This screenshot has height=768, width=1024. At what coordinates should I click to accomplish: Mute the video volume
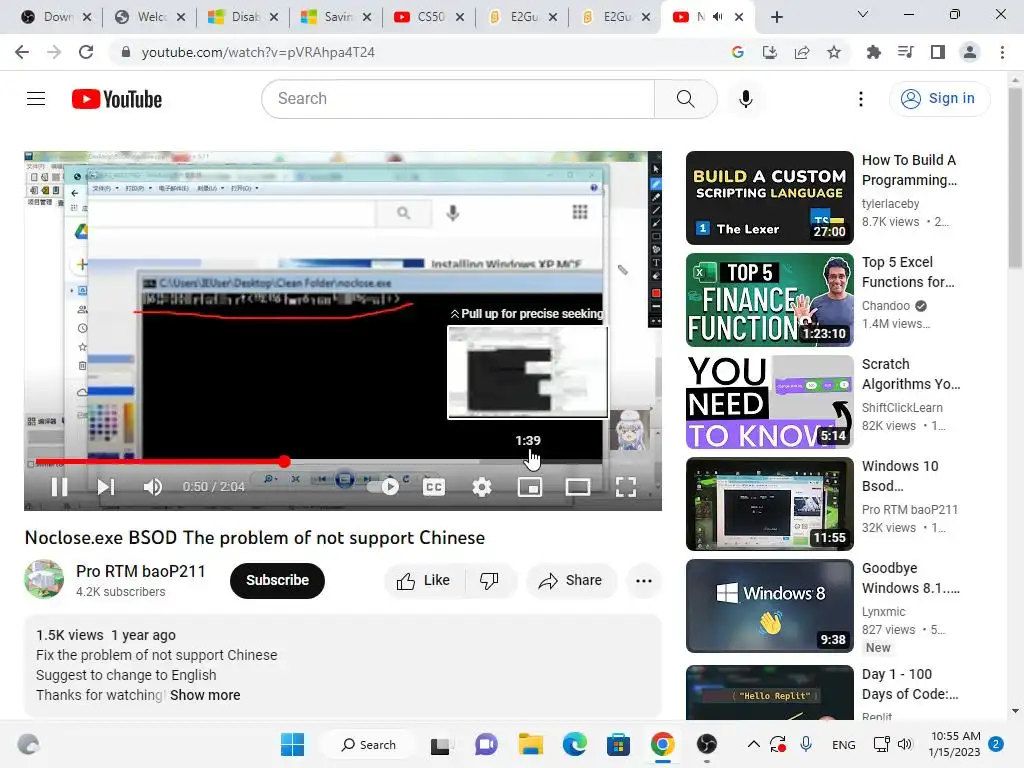coord(153,487)
